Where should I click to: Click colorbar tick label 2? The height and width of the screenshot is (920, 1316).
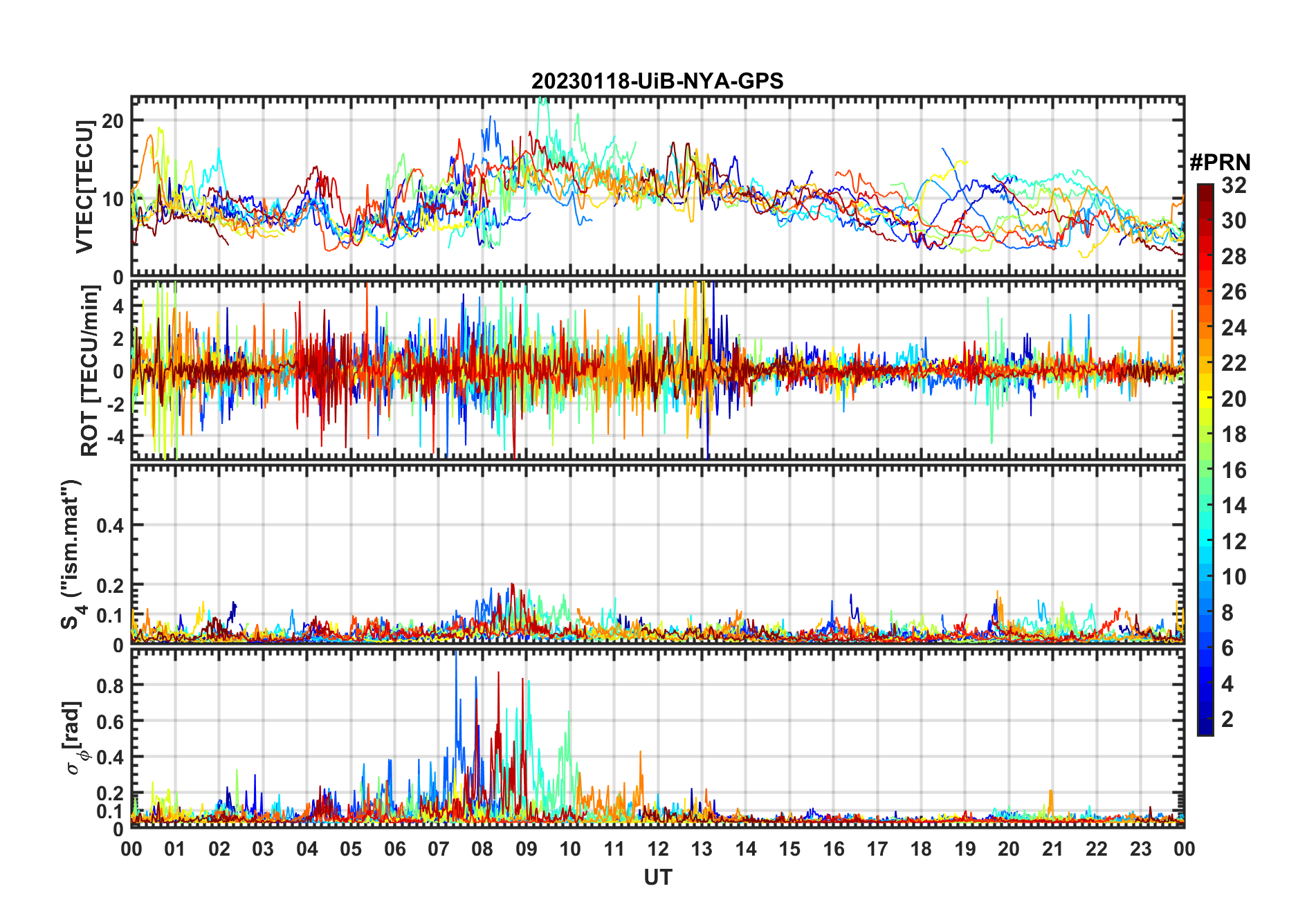(1227, 719)
